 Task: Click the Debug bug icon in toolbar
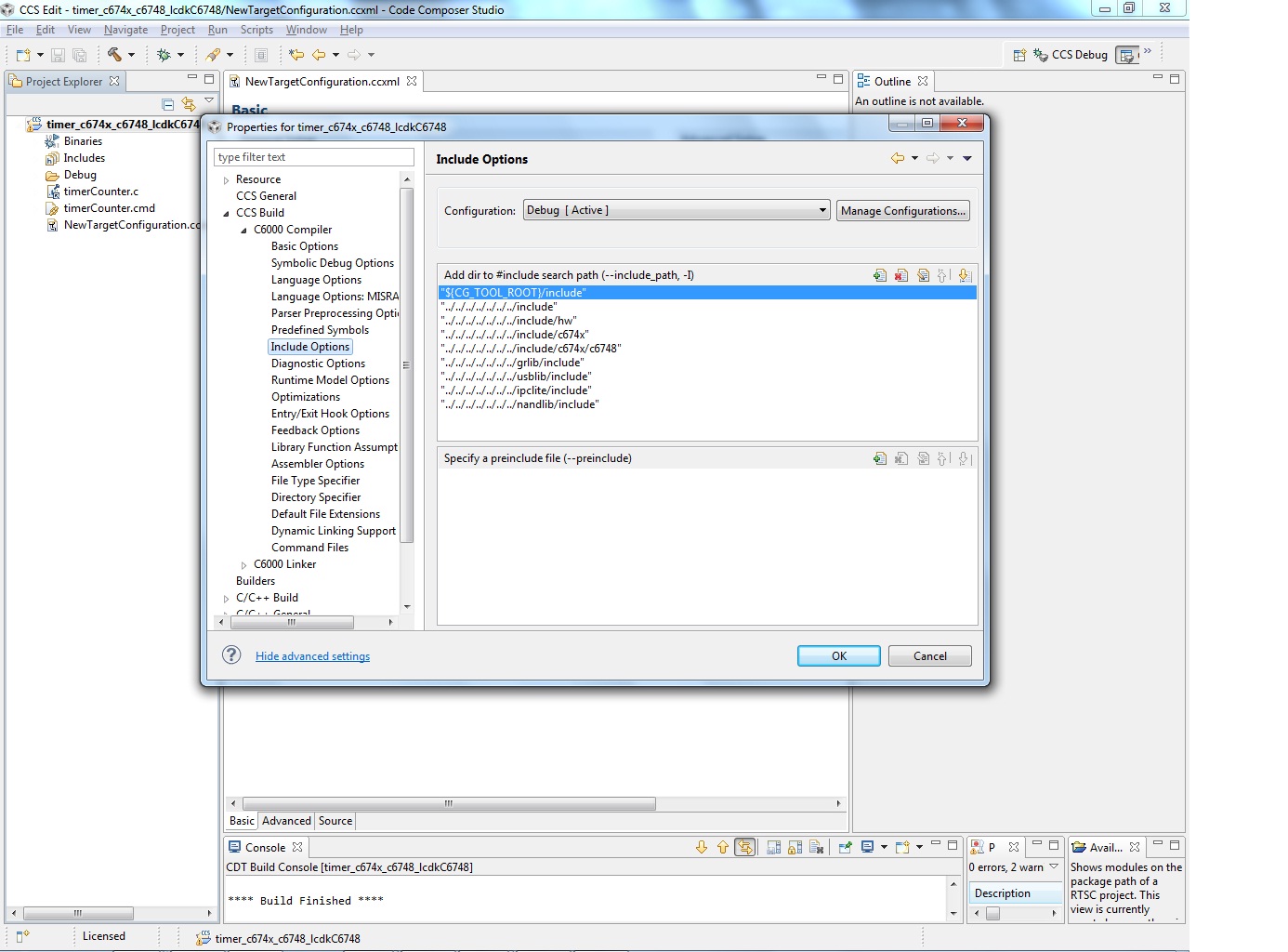164,55
